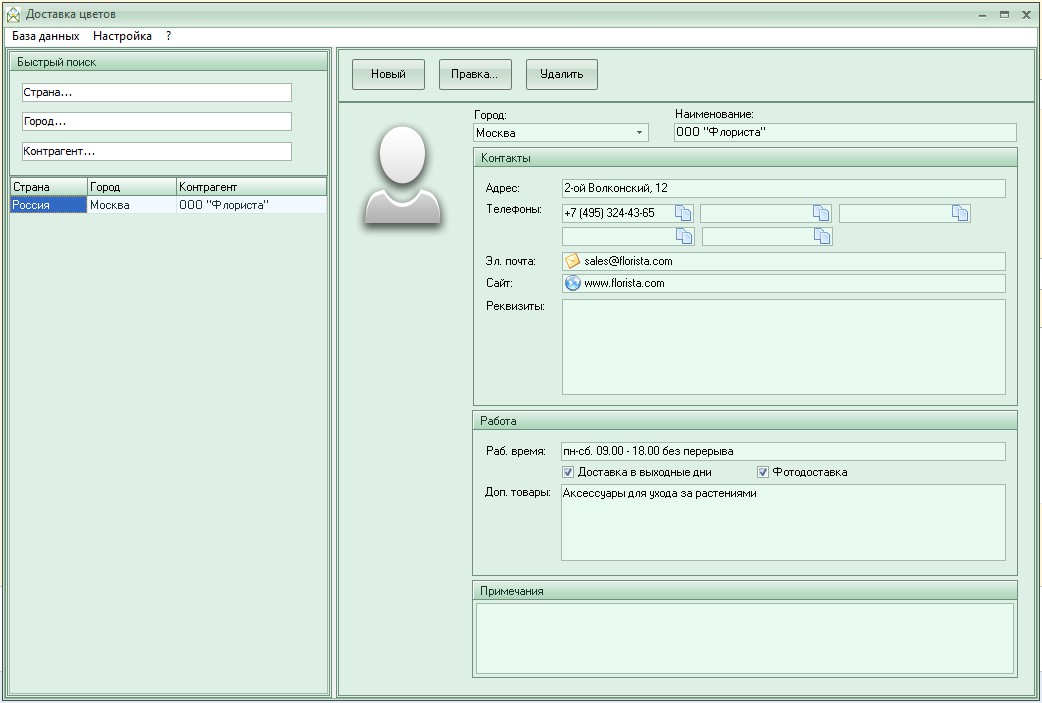Click the Реквизиты text area
1042x703 pixels.
click(x=783, y=347)
